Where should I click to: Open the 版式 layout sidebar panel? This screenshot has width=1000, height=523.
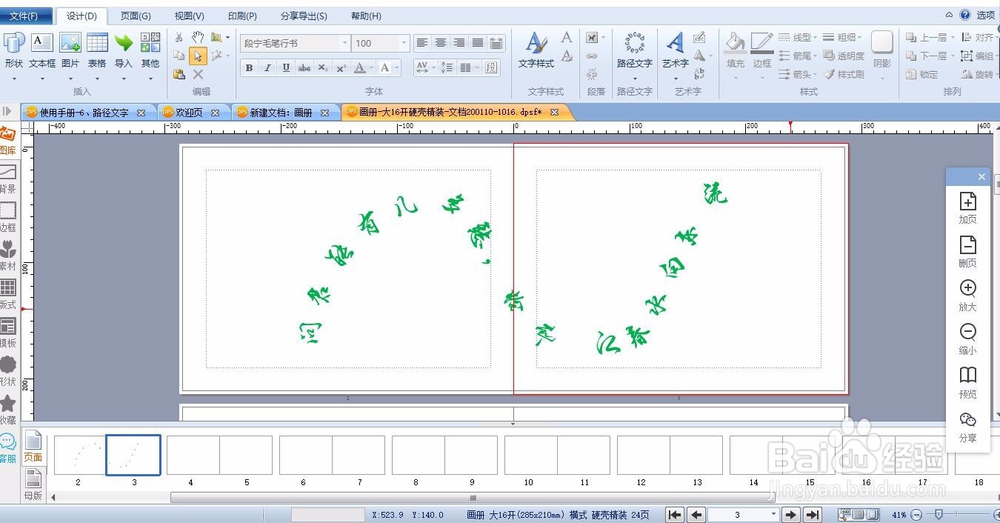8,294
